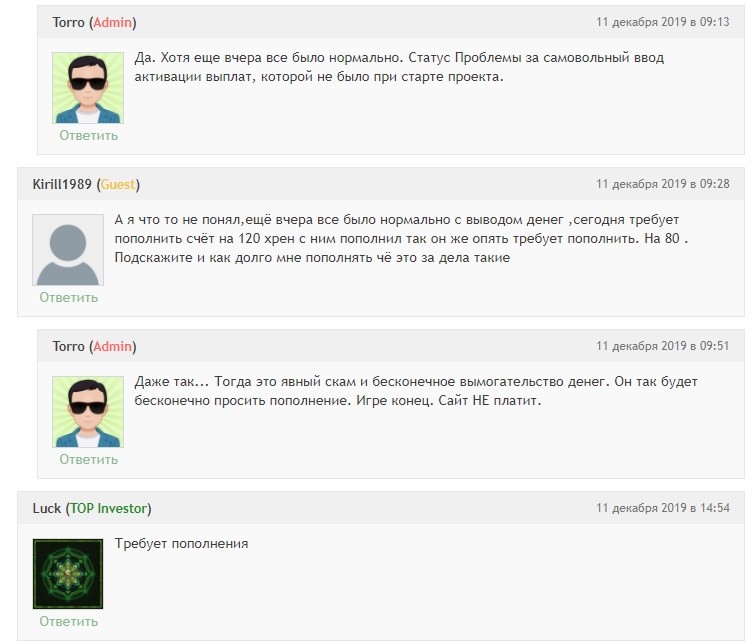The image size is (755, 643).
Task: Click the 11 декабря 2019 в 14:54 timestamp
Action: click(x=663, y=508)
